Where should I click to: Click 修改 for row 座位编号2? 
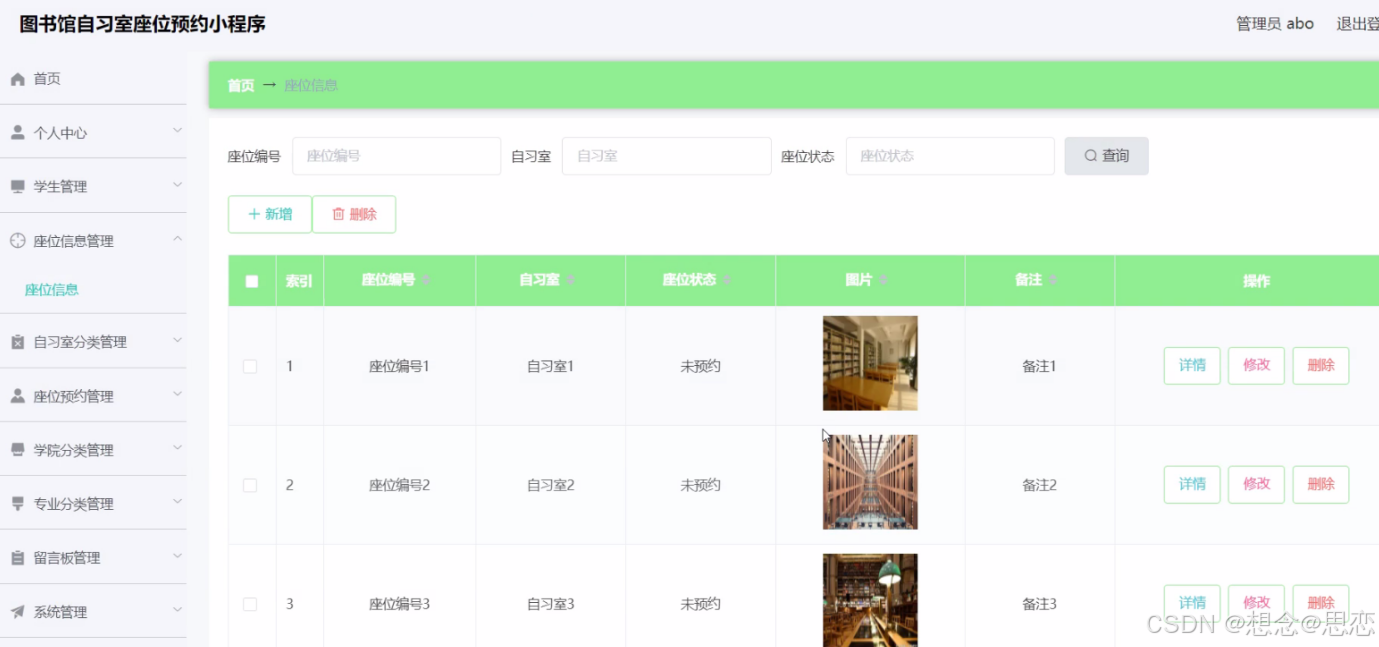(1256, 485)
